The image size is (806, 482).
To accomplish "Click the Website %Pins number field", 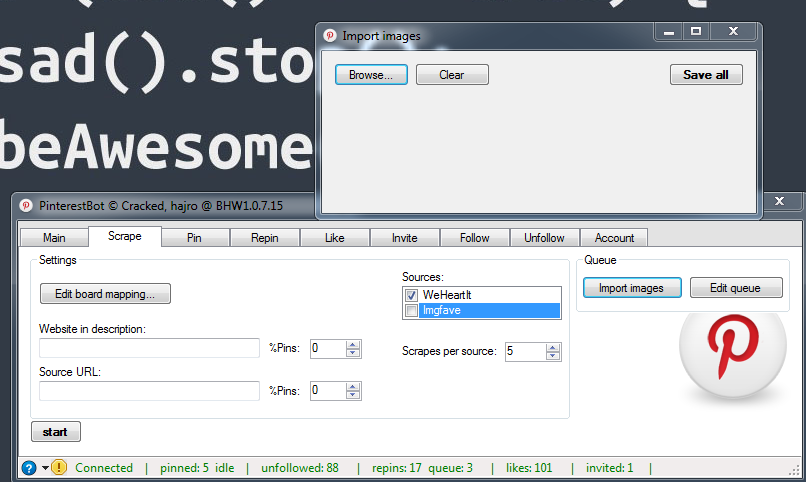I will [x=328, y=348].
